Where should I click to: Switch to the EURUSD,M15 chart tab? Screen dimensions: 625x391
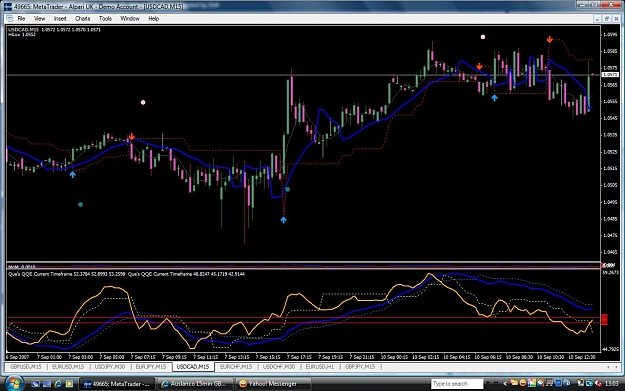point(68,367)
